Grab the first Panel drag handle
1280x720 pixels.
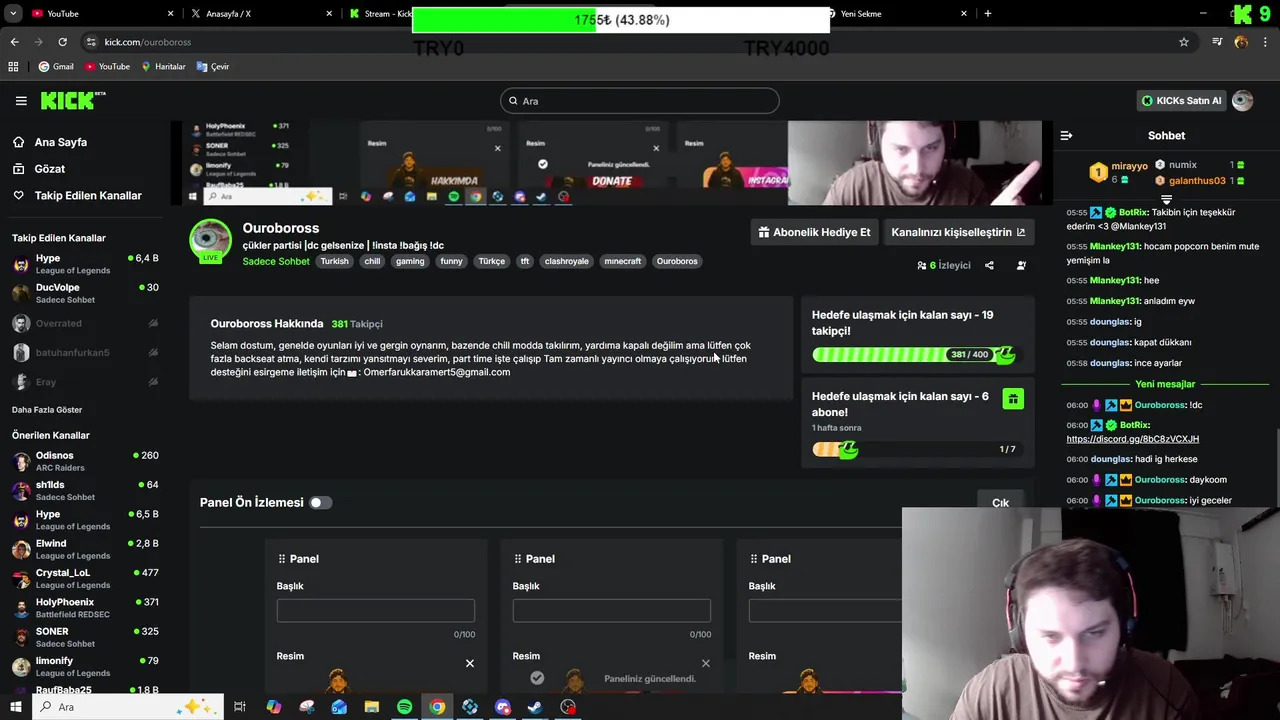282,559
